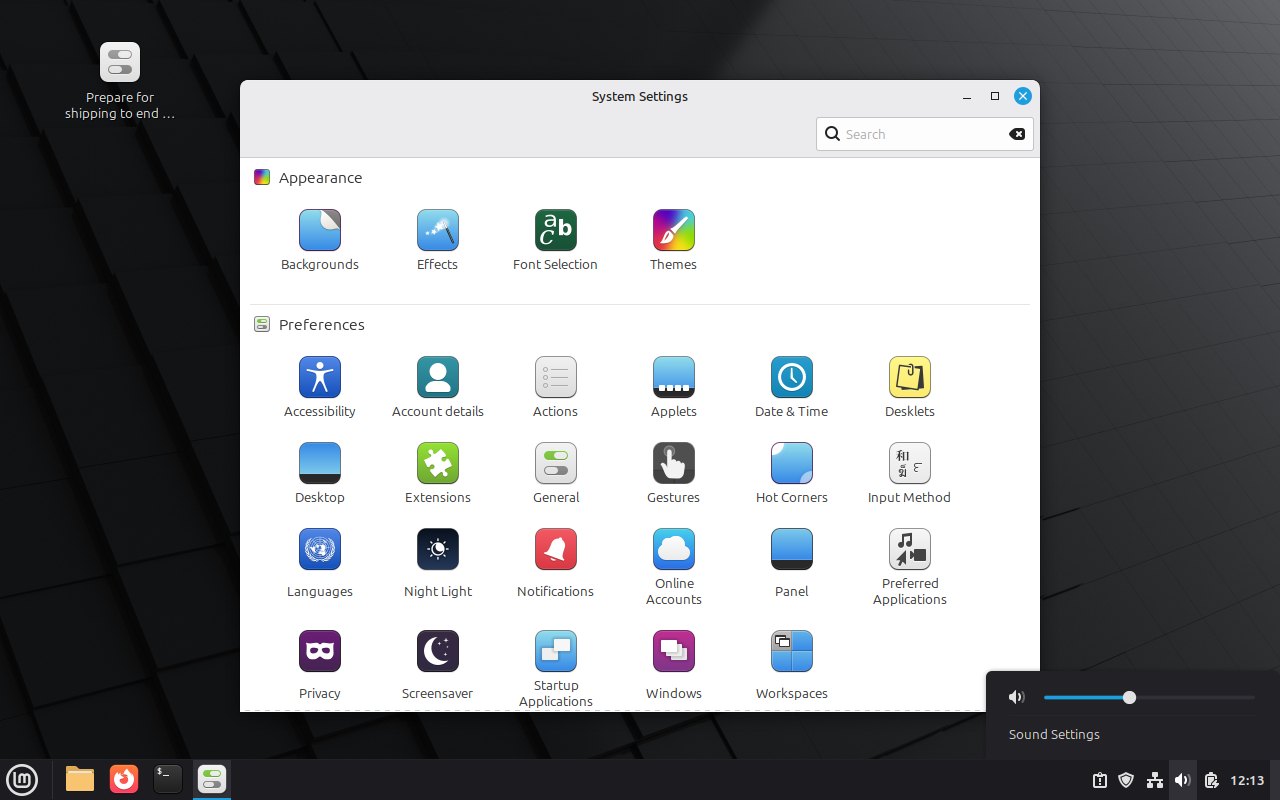
Task: Click the sound volume tray icon
Action: (x=1183, y=780)
